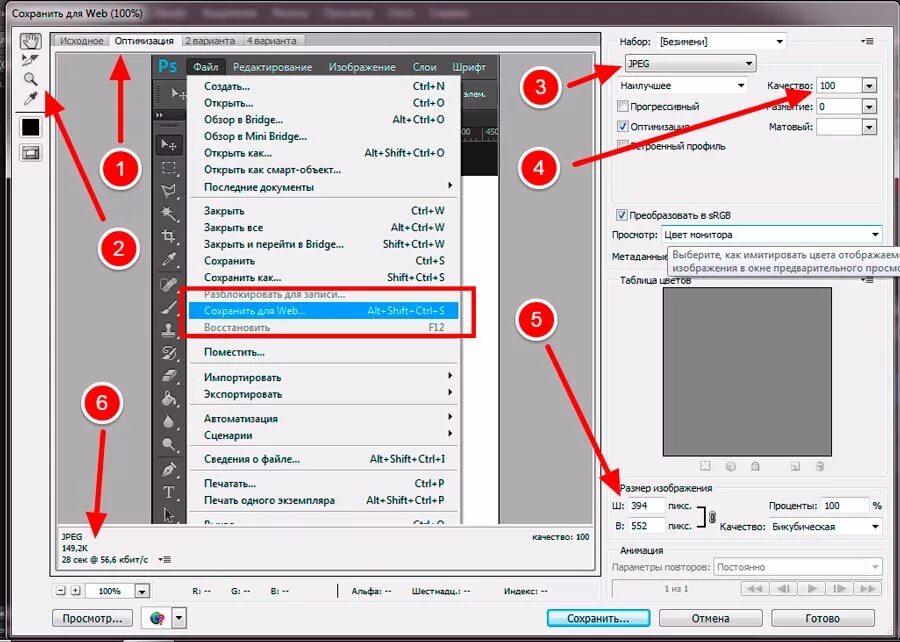Click the width field Ш showing 394
The height and width of the screenshot is (642, 900).
[x=646, y=505]
